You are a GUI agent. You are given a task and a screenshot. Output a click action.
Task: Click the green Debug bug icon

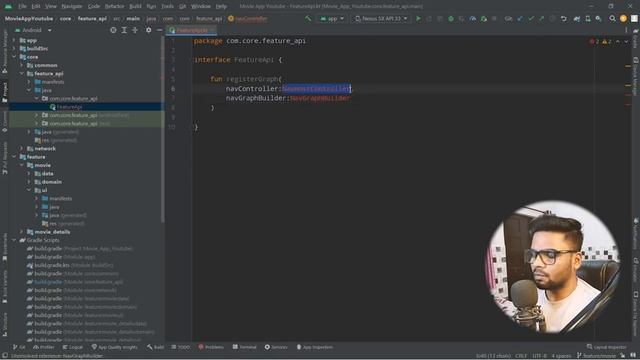tap(451, 18)
